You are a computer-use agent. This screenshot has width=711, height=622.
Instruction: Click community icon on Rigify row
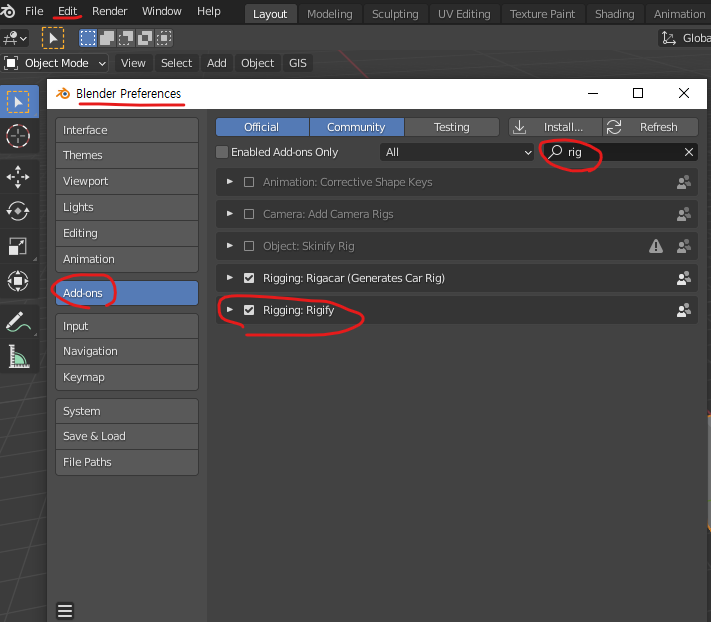683,310
